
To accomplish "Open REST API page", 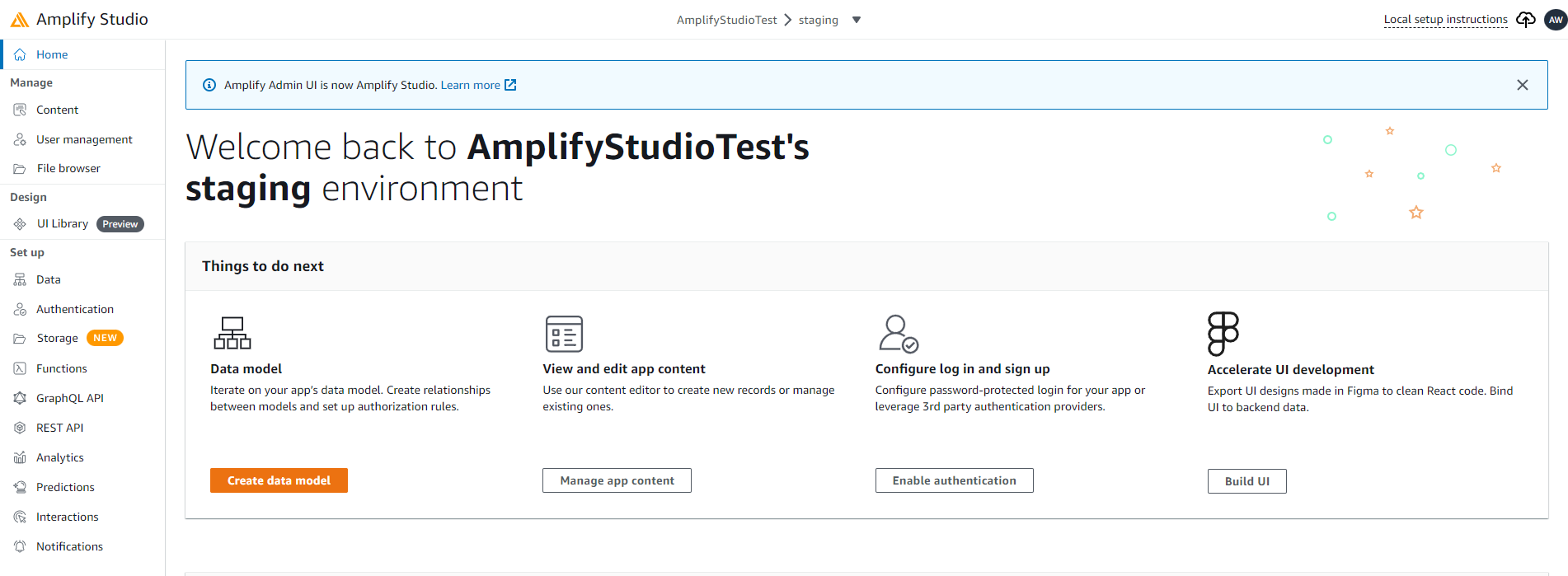I will (x=60, y=428).
